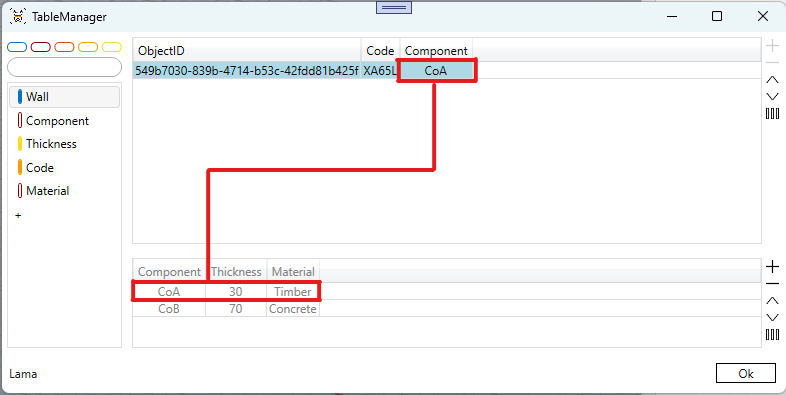Select the Component table in the list
This screenshot has height=395, width=786.
coord(65,121)
